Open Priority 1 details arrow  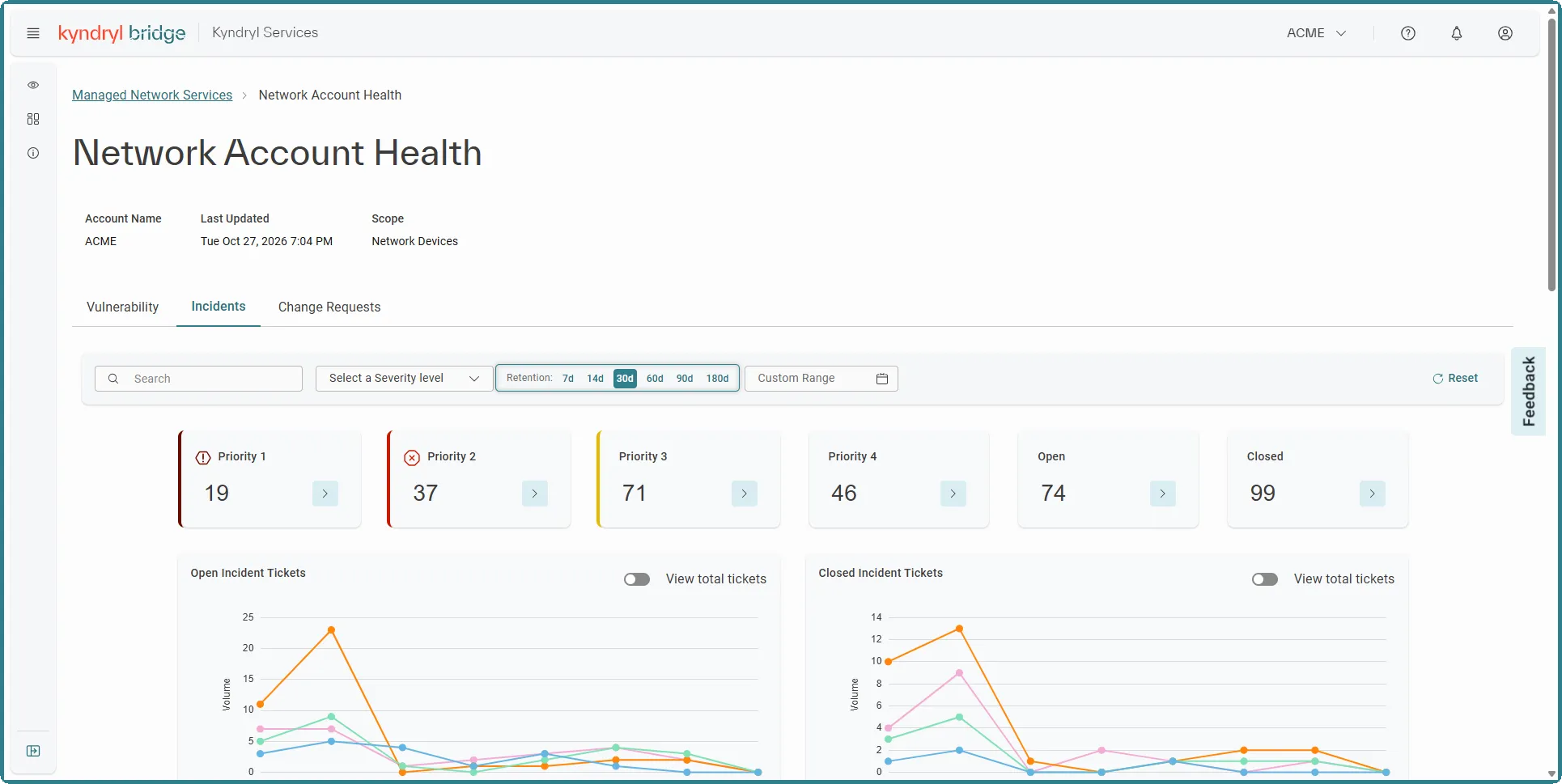point(325,494)
